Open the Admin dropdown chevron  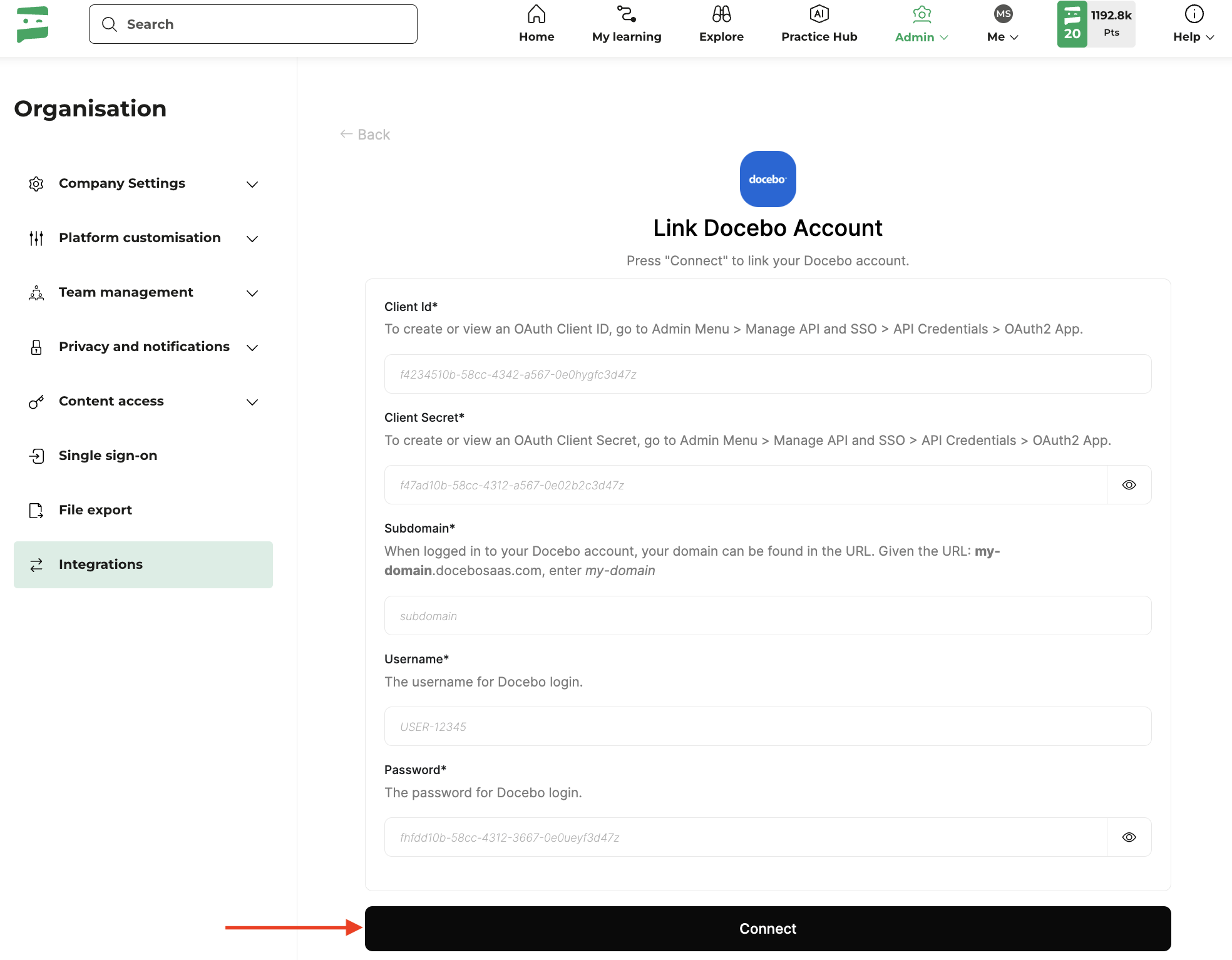click(x=944, y=38)
